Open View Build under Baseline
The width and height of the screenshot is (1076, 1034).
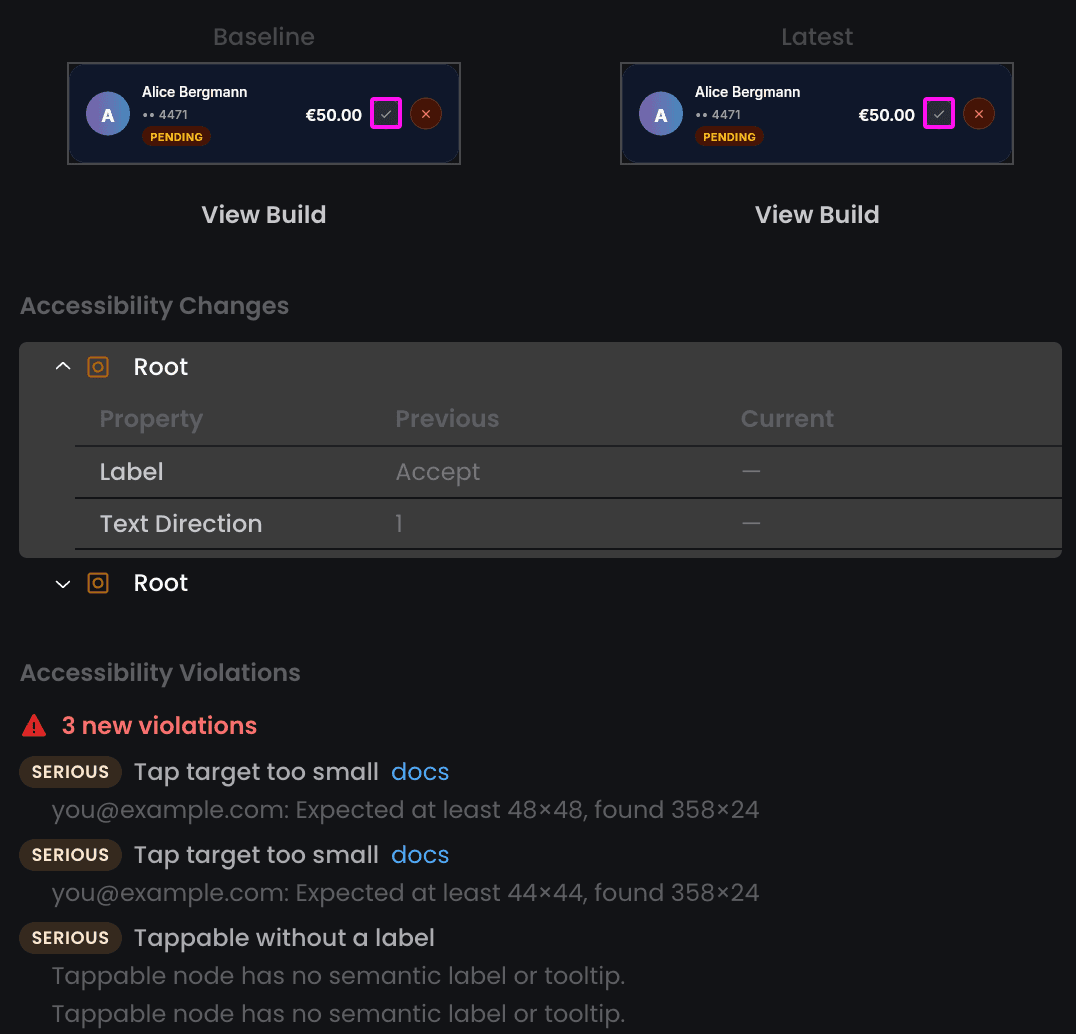click(x=264, y=215)
